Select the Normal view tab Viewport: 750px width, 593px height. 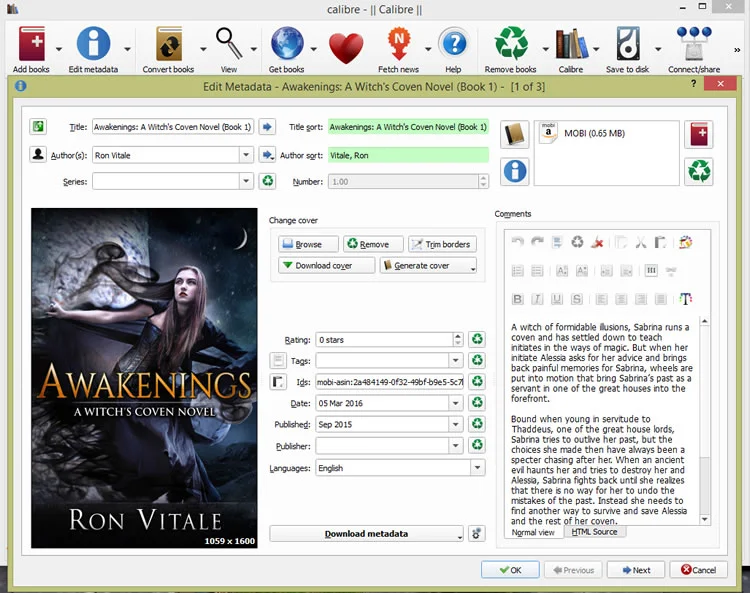point(533,532)
